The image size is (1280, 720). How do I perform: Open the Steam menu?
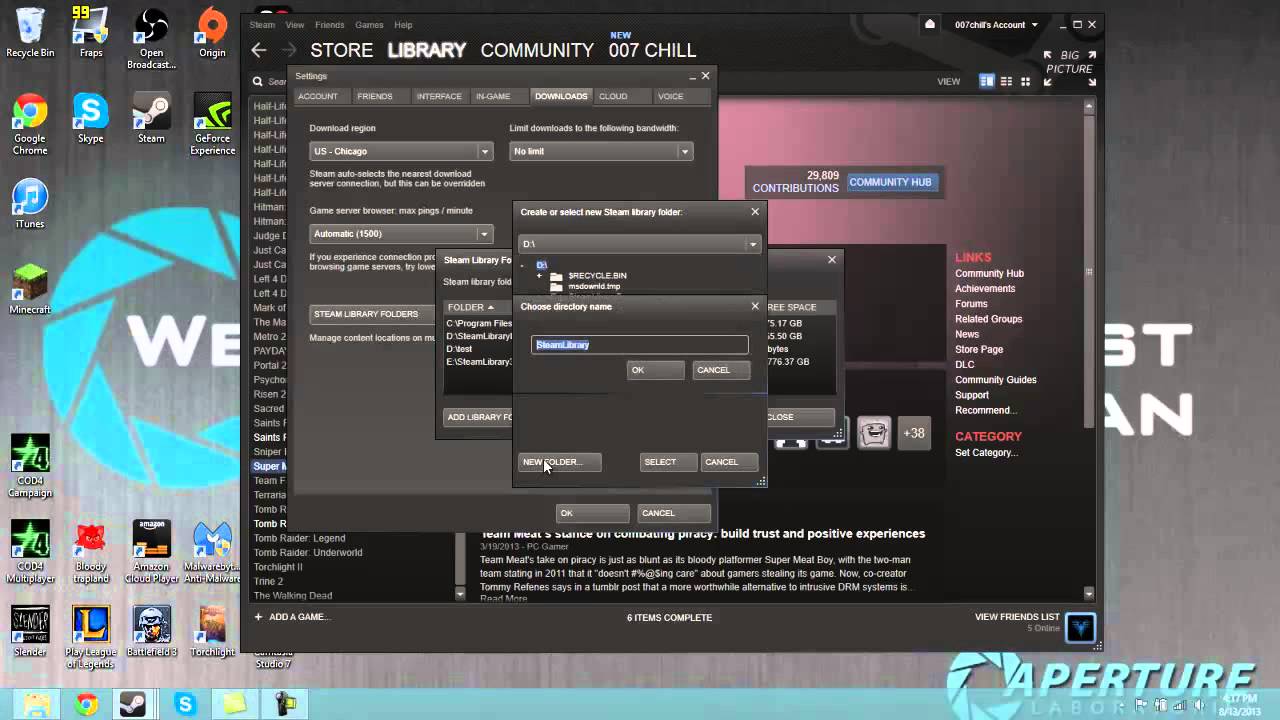coord(262,25)
